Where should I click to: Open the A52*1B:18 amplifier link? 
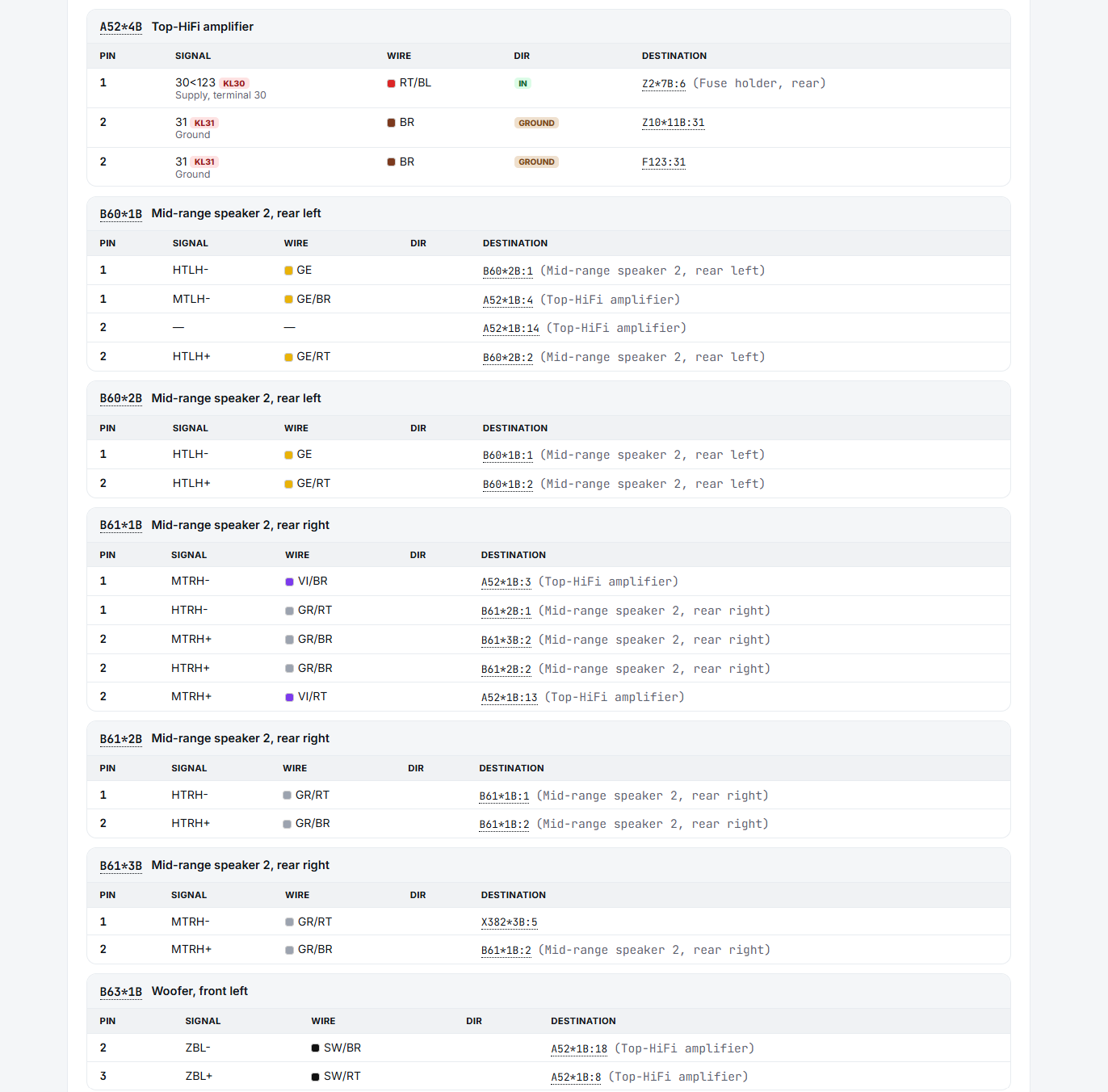(x=579, y=1049)
